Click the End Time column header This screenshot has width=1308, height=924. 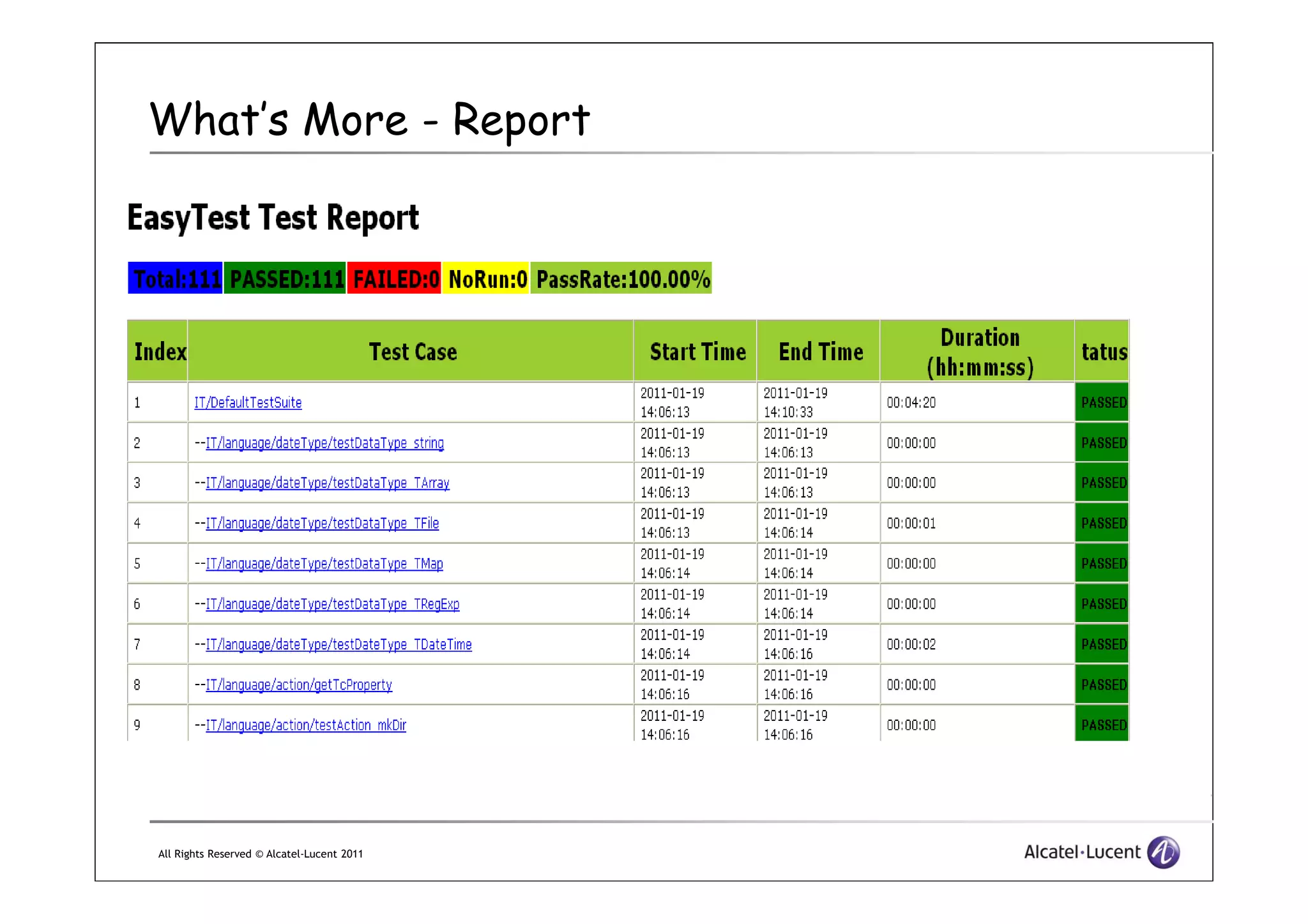click(819, 351)
